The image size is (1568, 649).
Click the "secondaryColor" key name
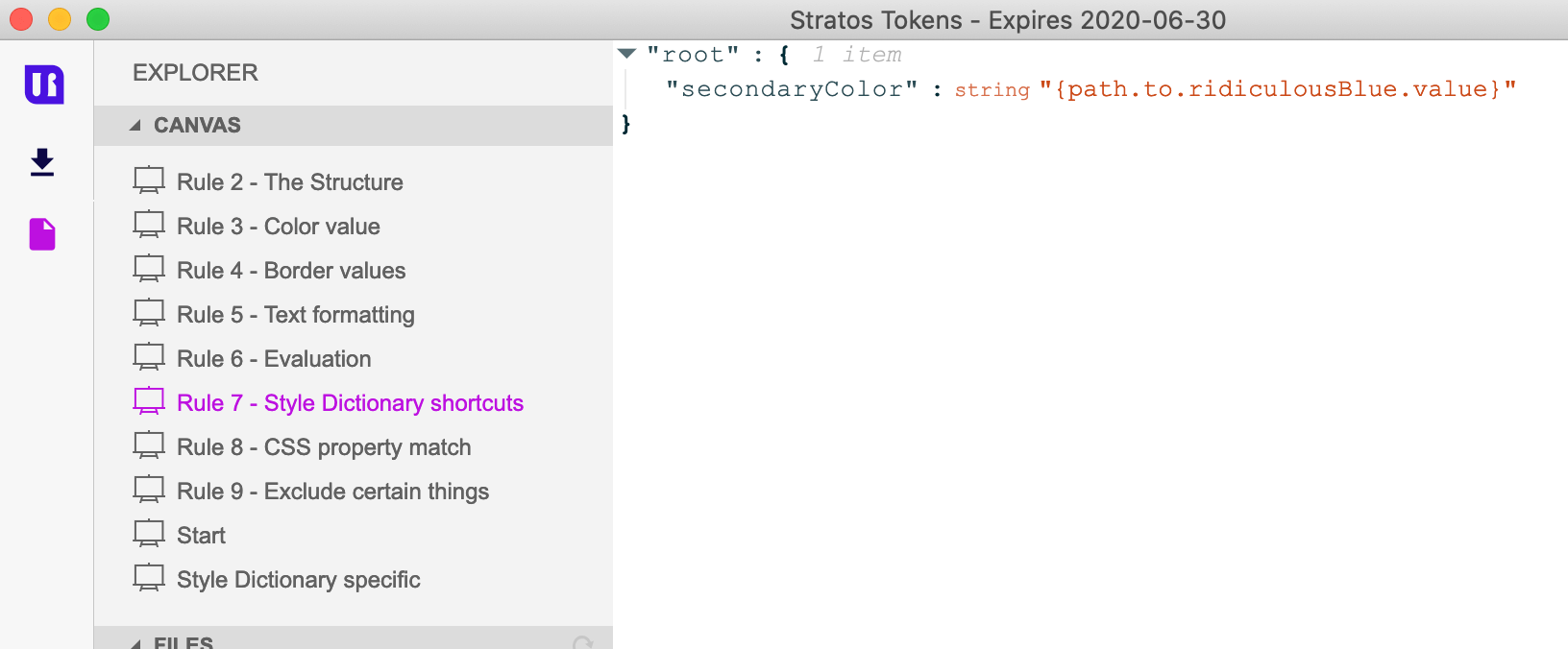pyautogui.click(x=793, y=89)
